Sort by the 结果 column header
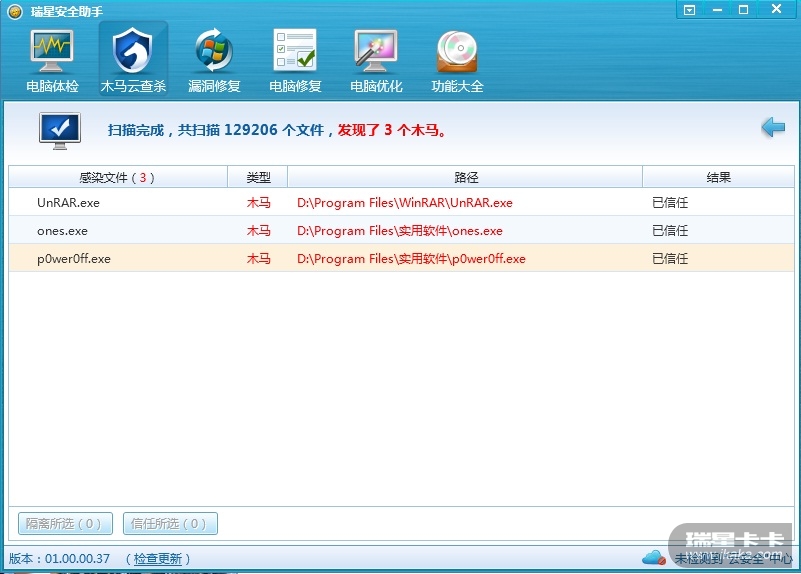Image resolution: width=801 pixels, height=574 pixels. pyautogui.click(x=718, y=177)
